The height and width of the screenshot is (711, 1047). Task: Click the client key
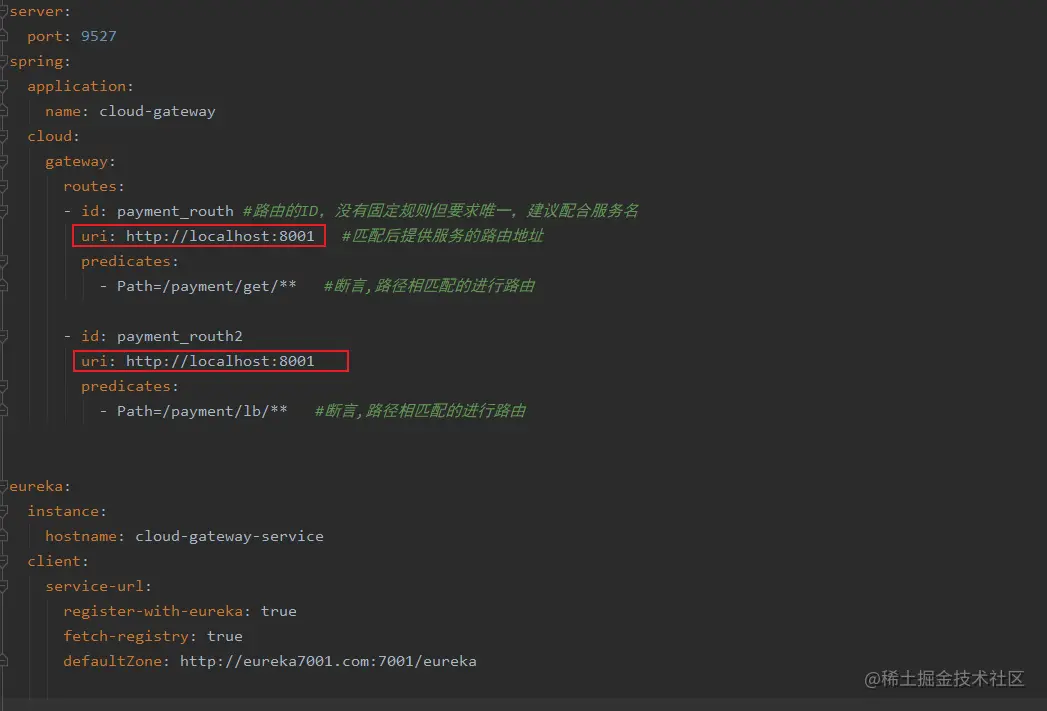(54, 561)
